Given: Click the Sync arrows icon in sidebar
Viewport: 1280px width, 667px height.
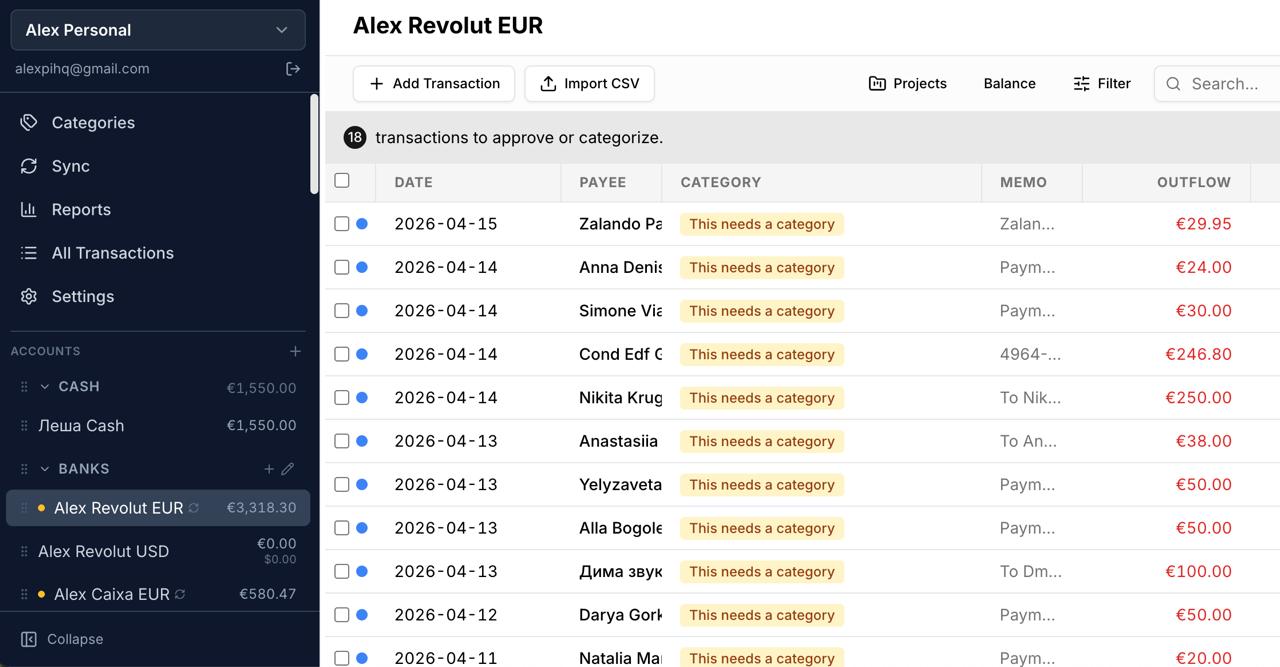Looking at the screenshot, I should point(29,166).
